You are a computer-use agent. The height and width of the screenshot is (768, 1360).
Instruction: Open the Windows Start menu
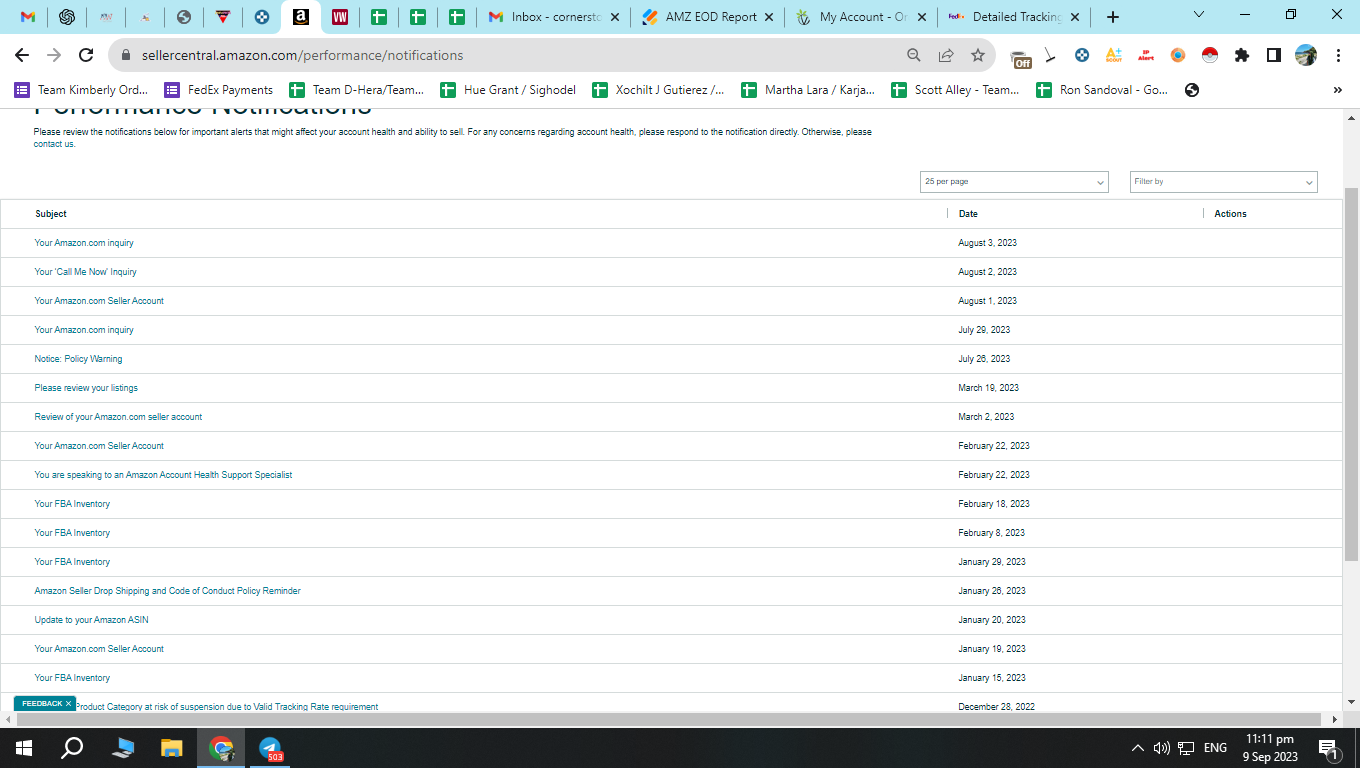click(24, 748)
